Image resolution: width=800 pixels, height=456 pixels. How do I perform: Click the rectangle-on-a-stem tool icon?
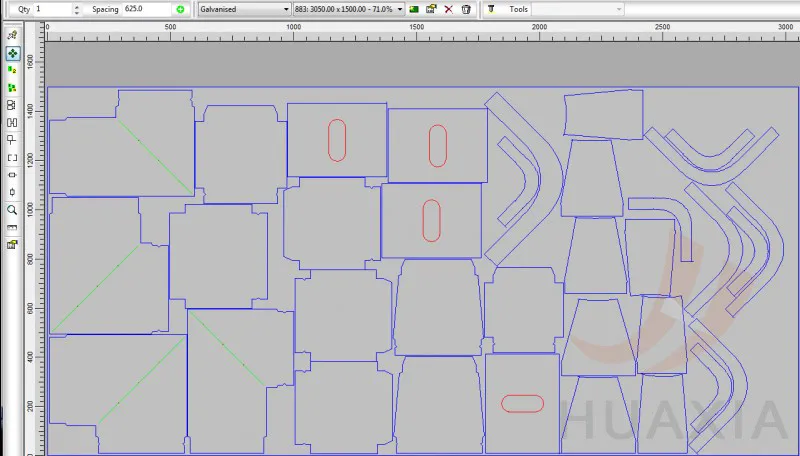point(12,140)
